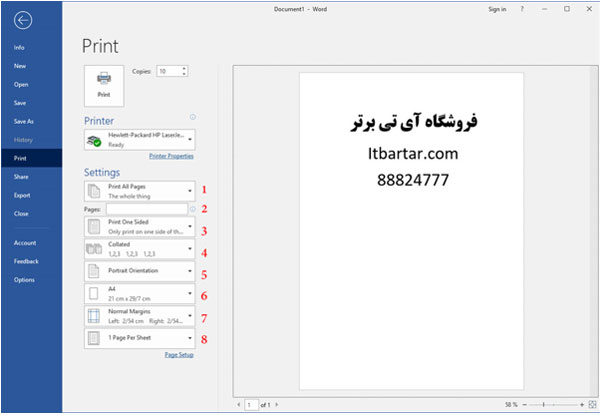Select the Print tab in sidebar
The width and height of the screenshot is (600, 415).
point(31,158)
